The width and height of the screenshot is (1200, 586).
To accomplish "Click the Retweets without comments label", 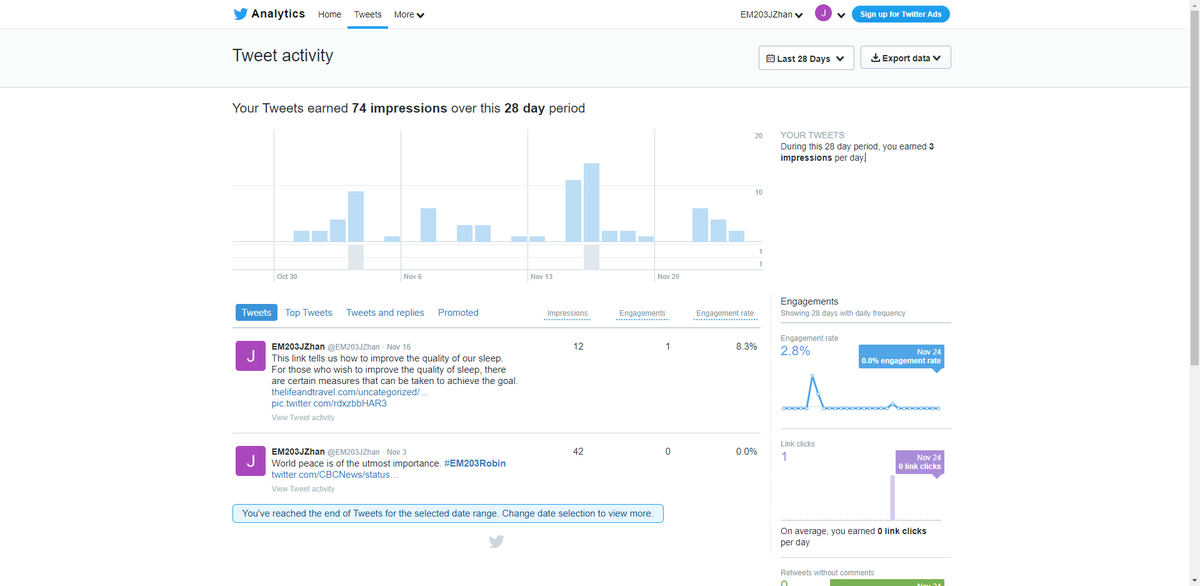I will [x=827, y=573].
